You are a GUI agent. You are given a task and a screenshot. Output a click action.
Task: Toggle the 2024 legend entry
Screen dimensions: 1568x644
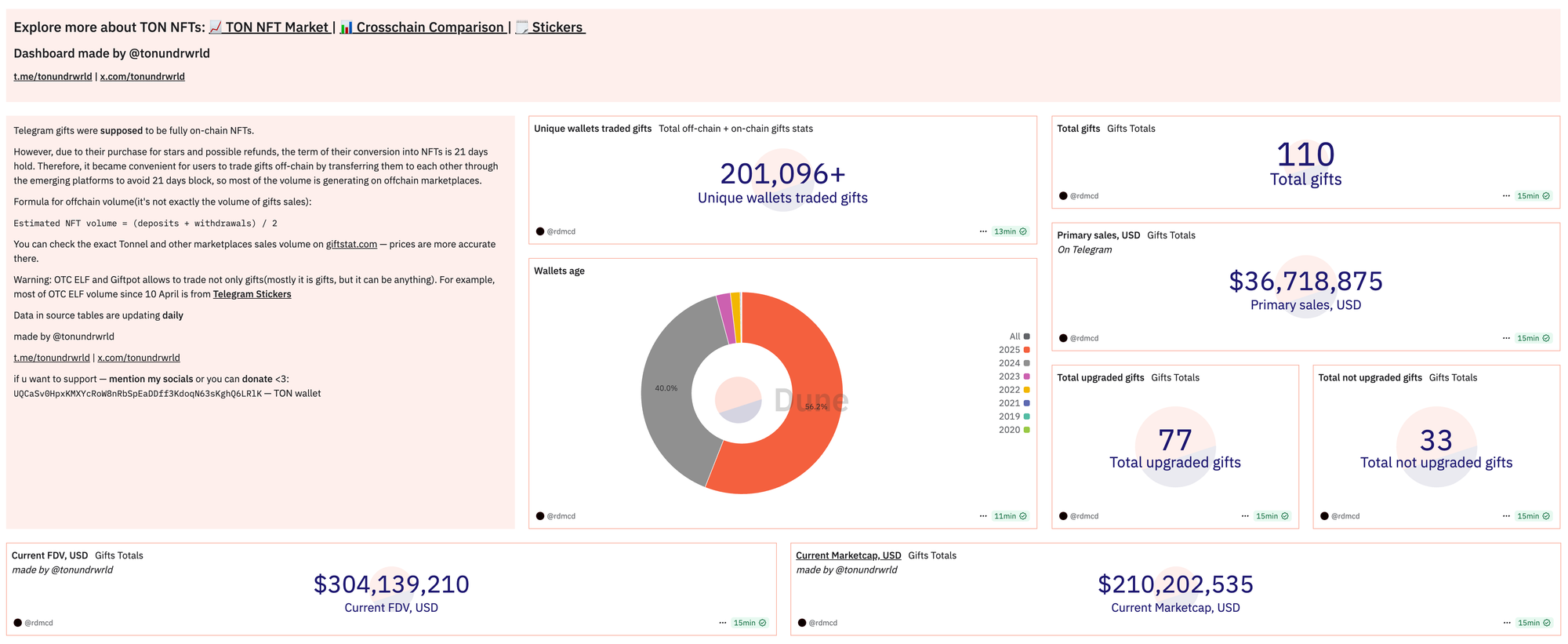coord(1014,363)
